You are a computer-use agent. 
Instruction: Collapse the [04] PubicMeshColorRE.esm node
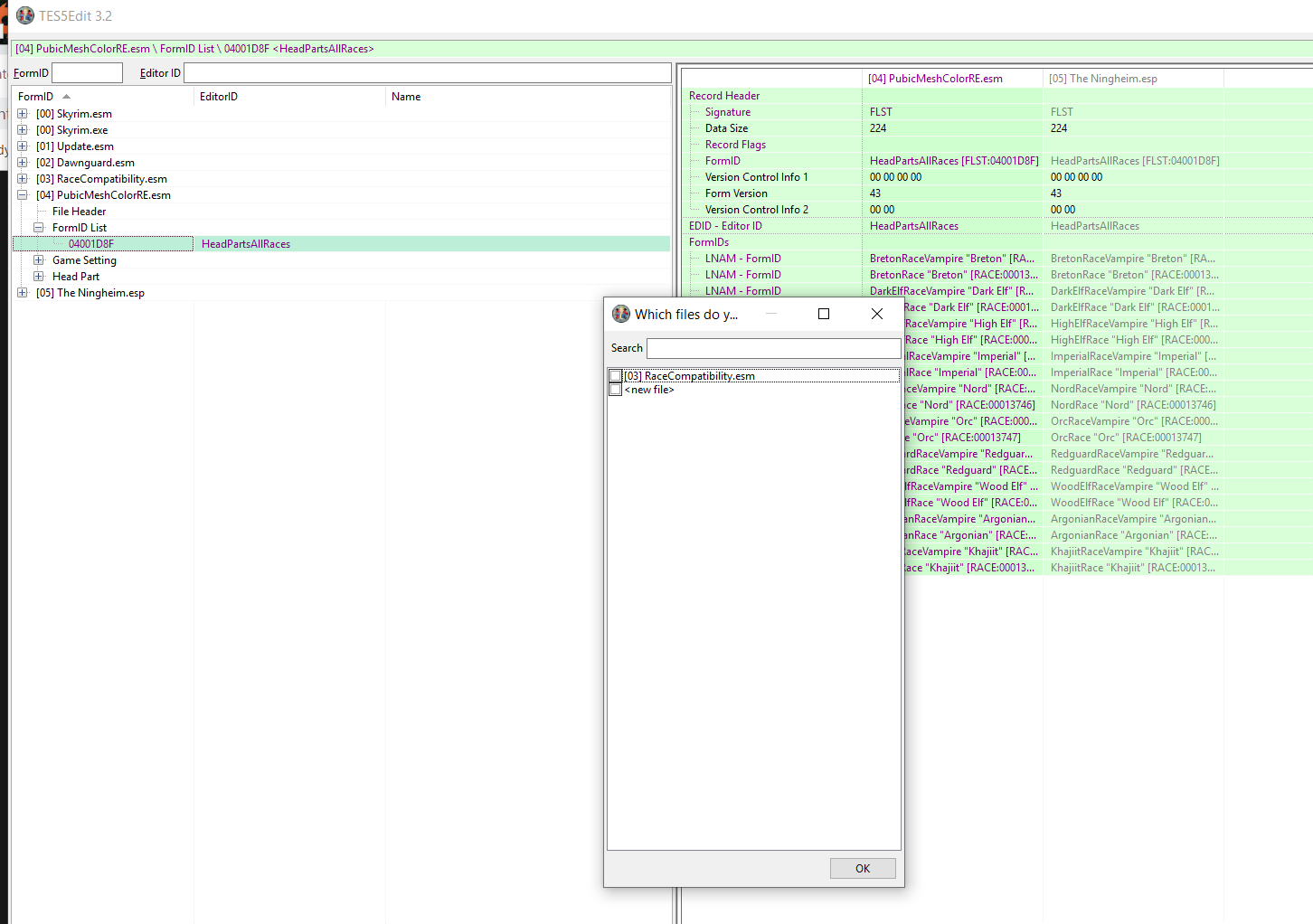click(x=23, y=195)
